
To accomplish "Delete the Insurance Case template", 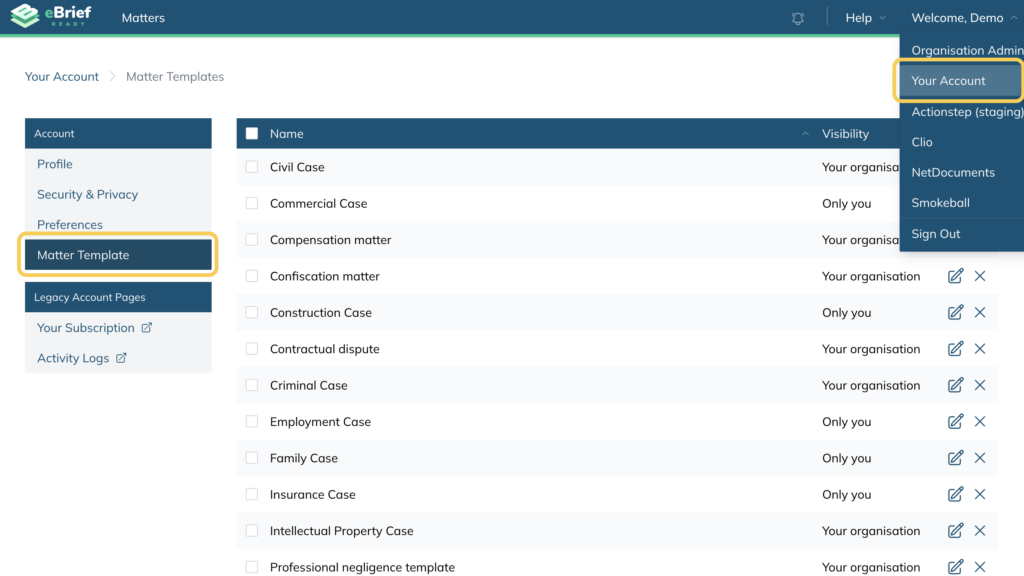I will pos(980,494).
